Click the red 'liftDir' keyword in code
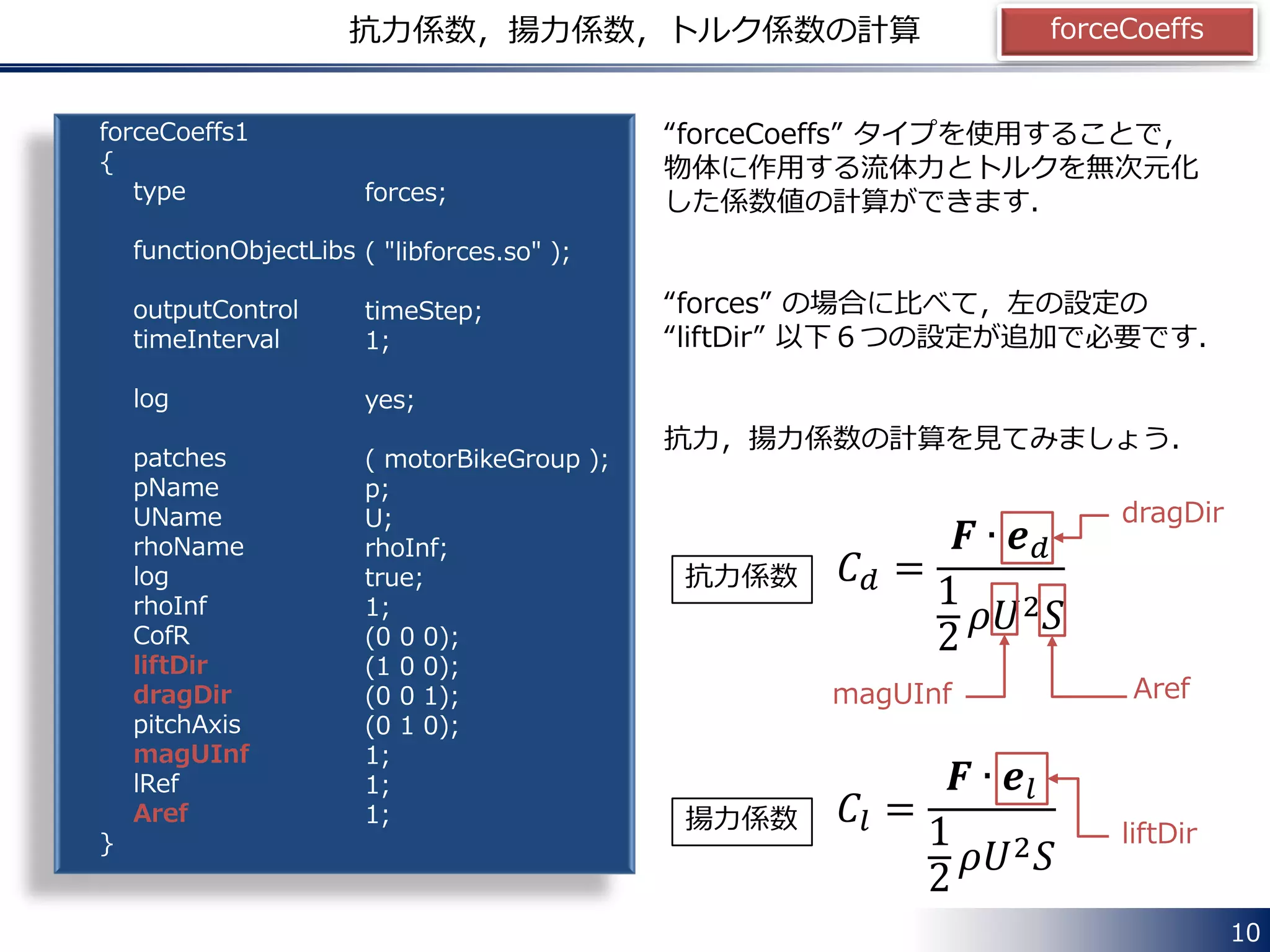 [171, 666]
